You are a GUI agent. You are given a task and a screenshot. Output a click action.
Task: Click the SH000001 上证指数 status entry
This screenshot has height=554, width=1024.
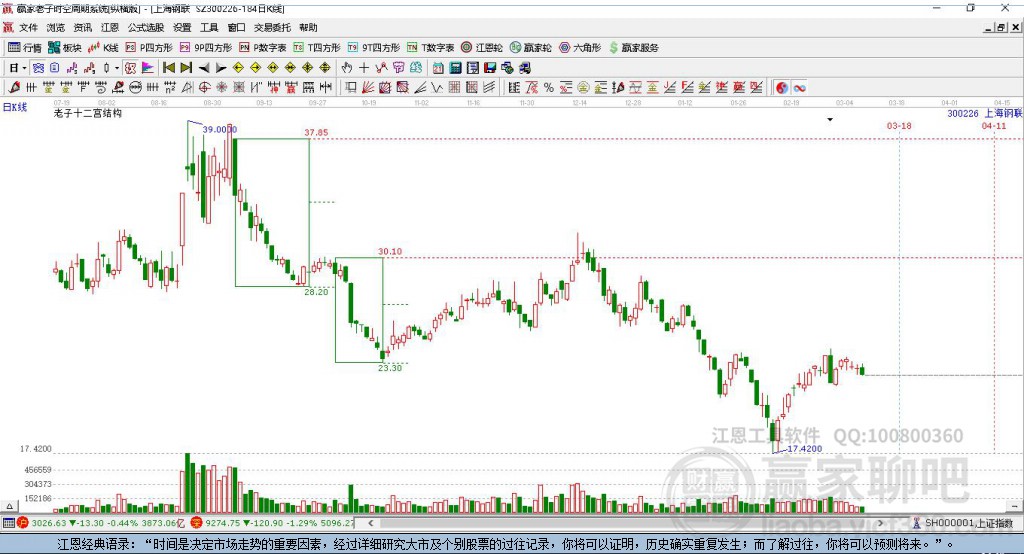[968, 523]
